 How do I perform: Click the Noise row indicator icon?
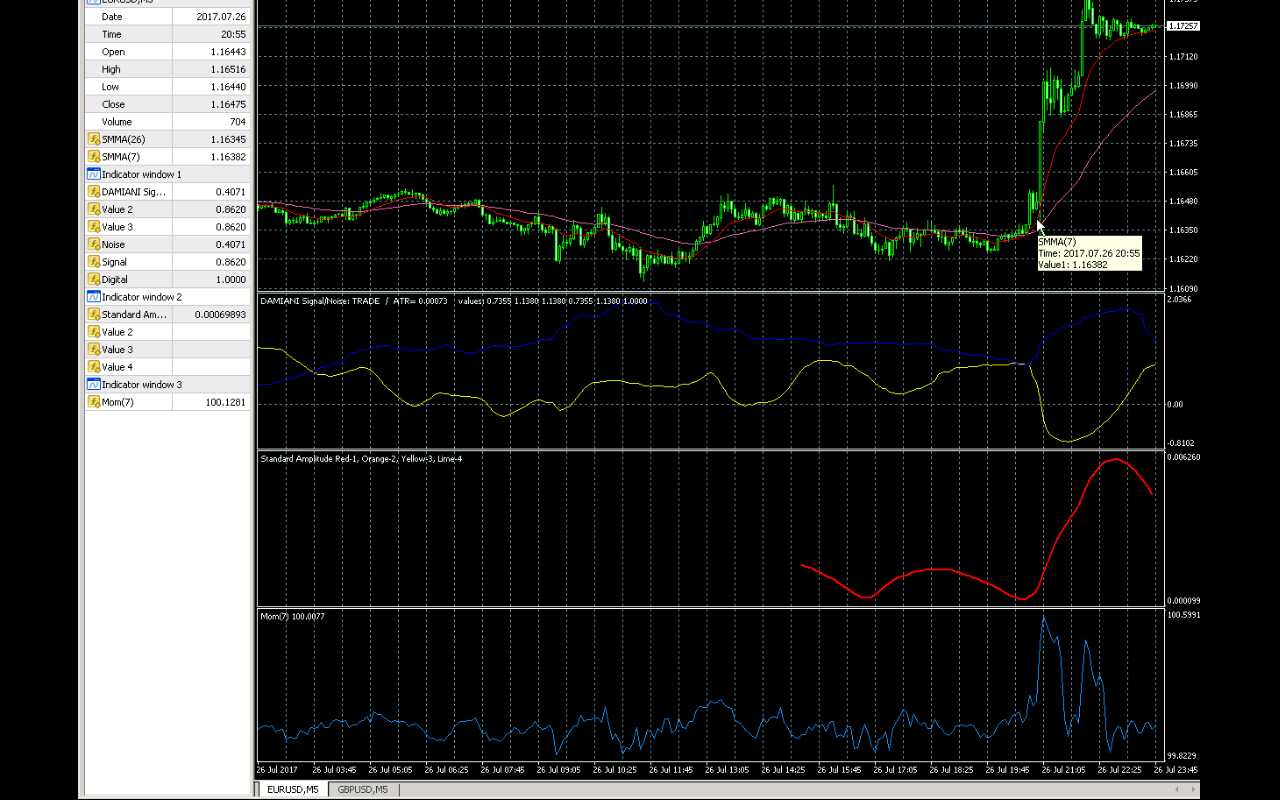tap(94, 244)
